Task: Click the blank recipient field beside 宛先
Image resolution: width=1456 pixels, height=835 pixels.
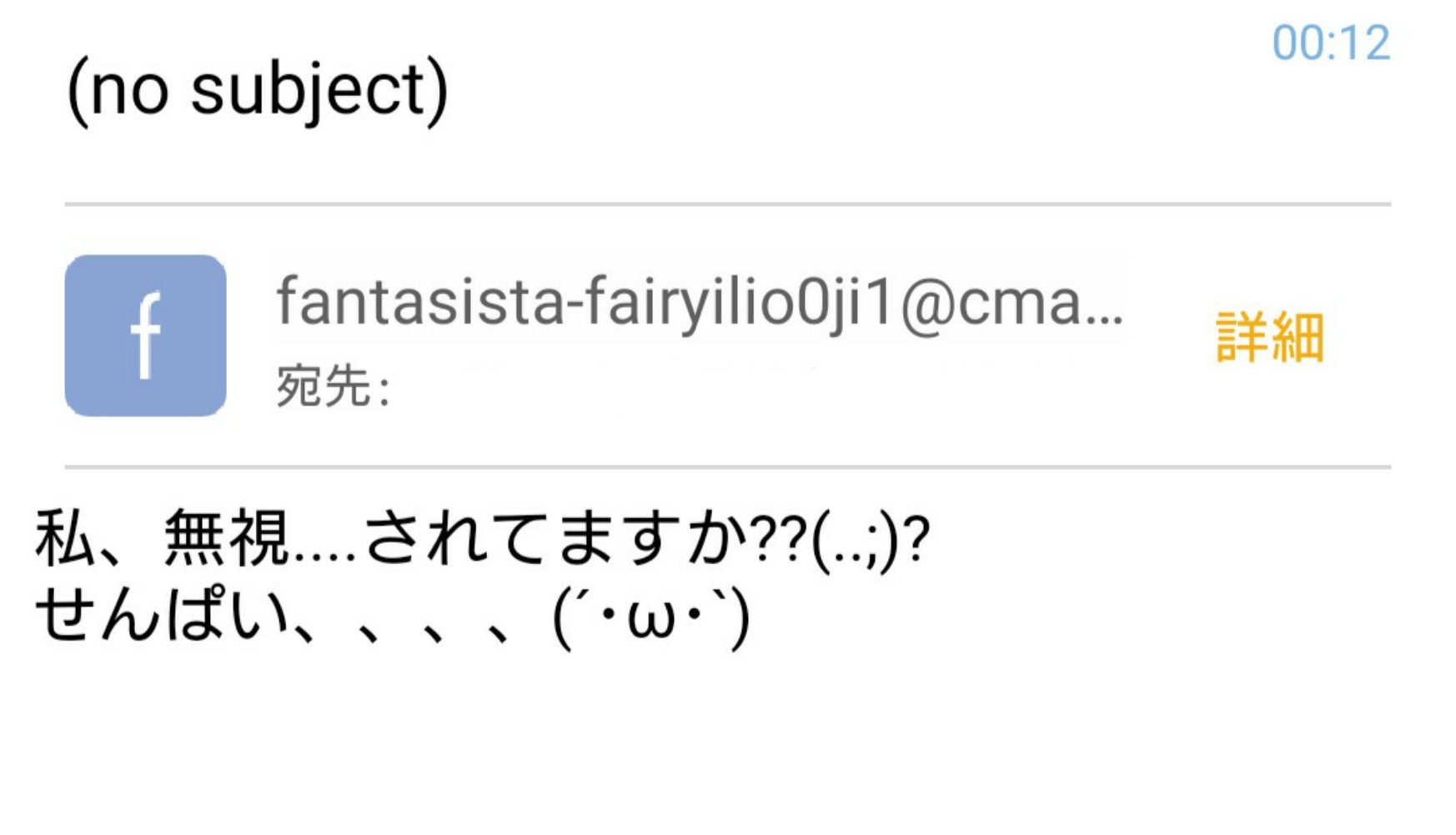Action: [751, 387]
